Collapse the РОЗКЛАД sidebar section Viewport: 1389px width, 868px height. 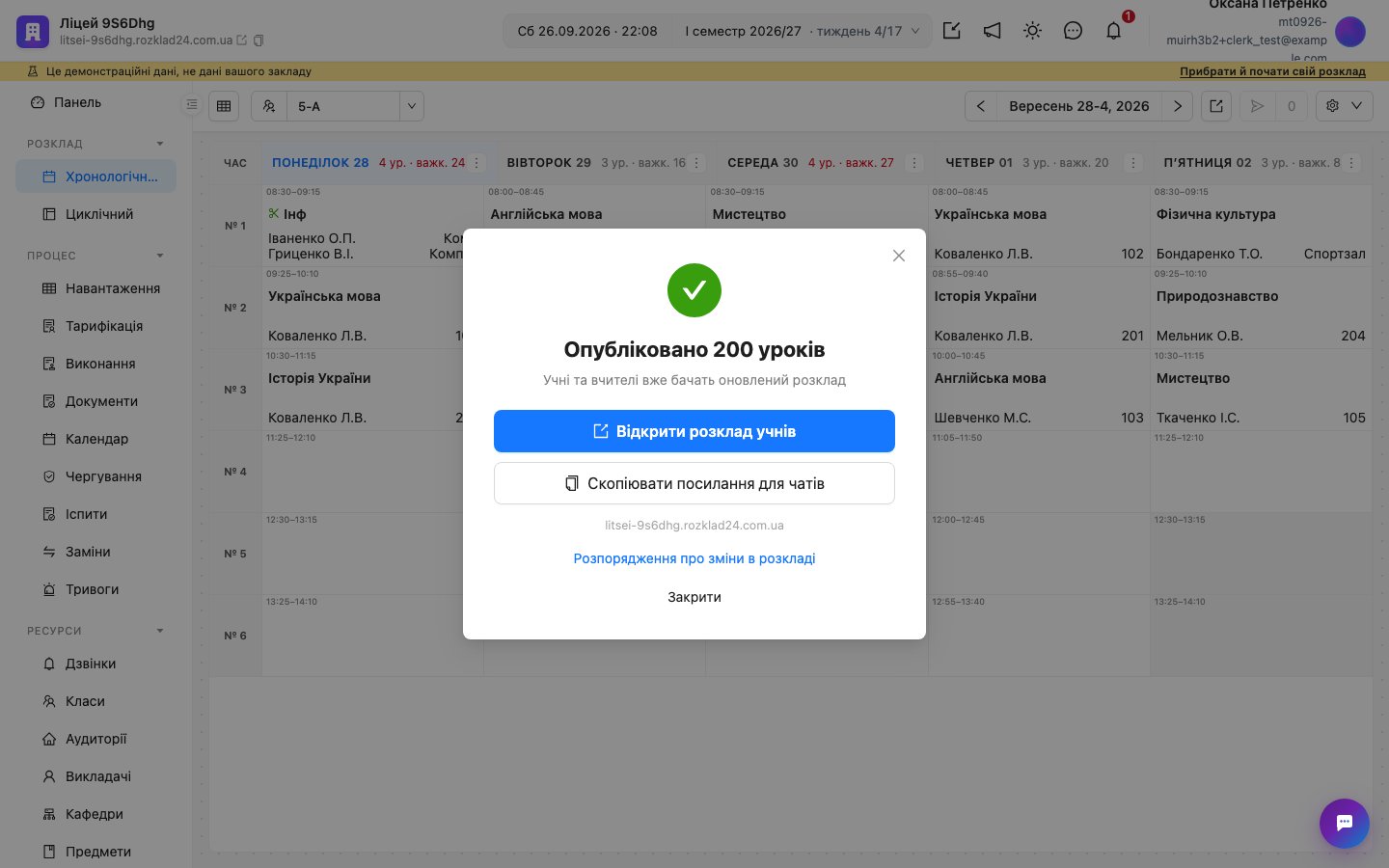coord(160,144)
